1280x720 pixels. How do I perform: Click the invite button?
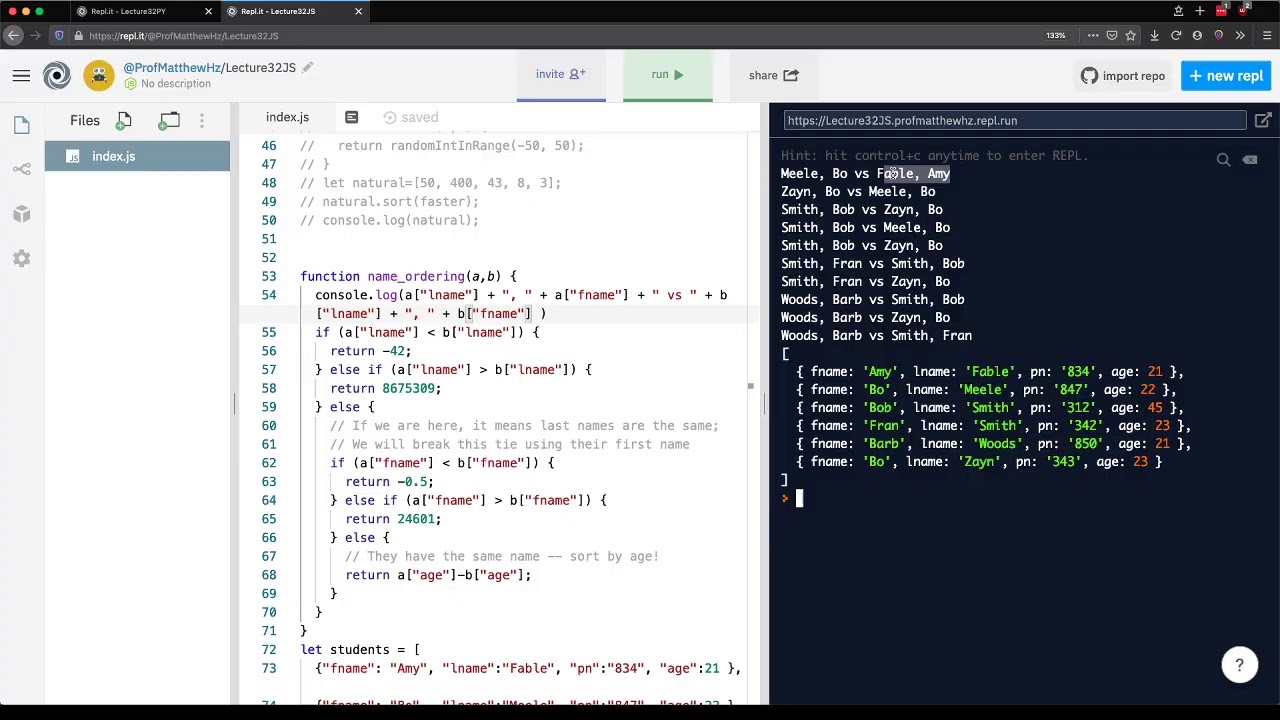pyautogui.click(x=561, y=75)
